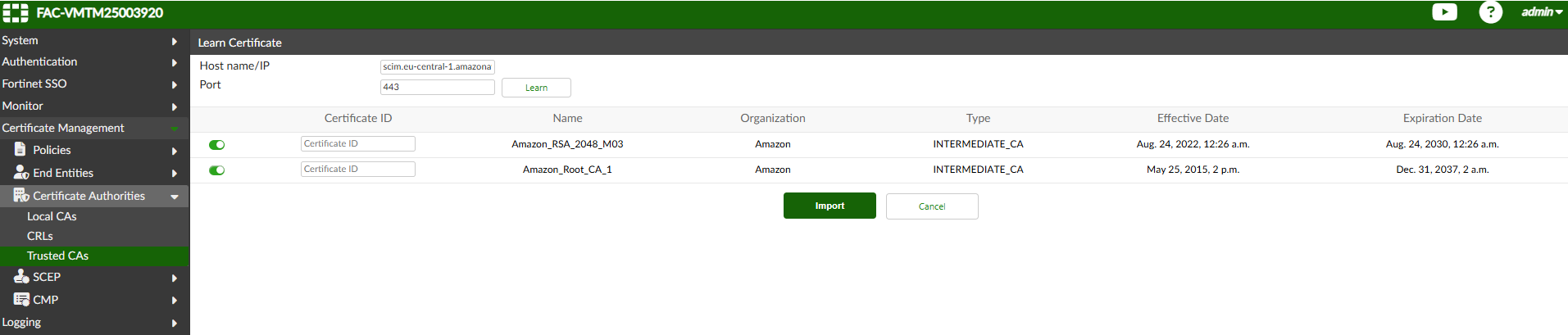
Task: Click the Learn Certificate page title
Action: tap(239, 43)
